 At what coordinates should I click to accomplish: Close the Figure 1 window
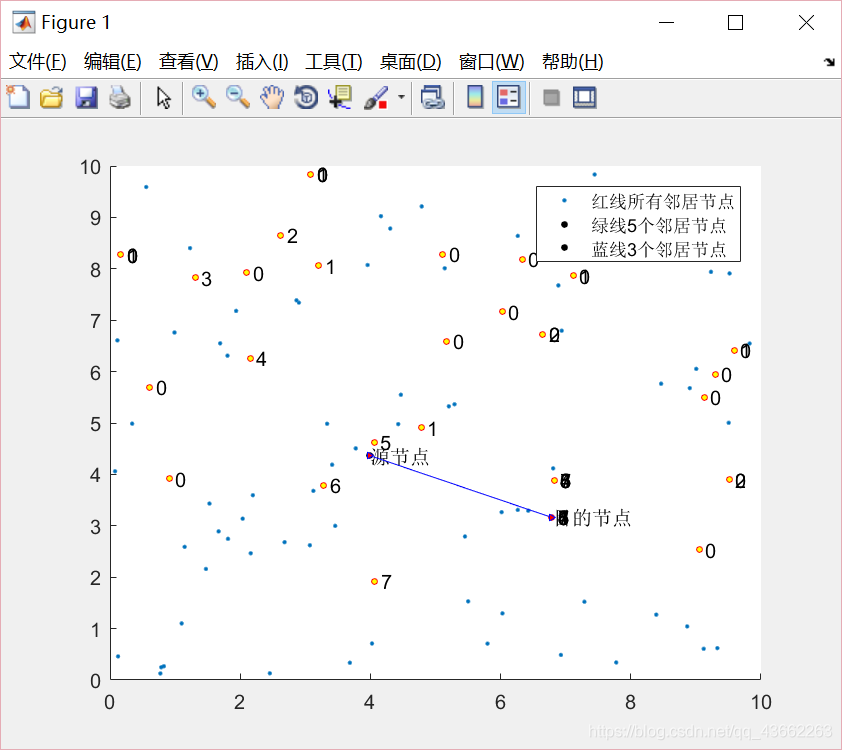click(806, 23)
